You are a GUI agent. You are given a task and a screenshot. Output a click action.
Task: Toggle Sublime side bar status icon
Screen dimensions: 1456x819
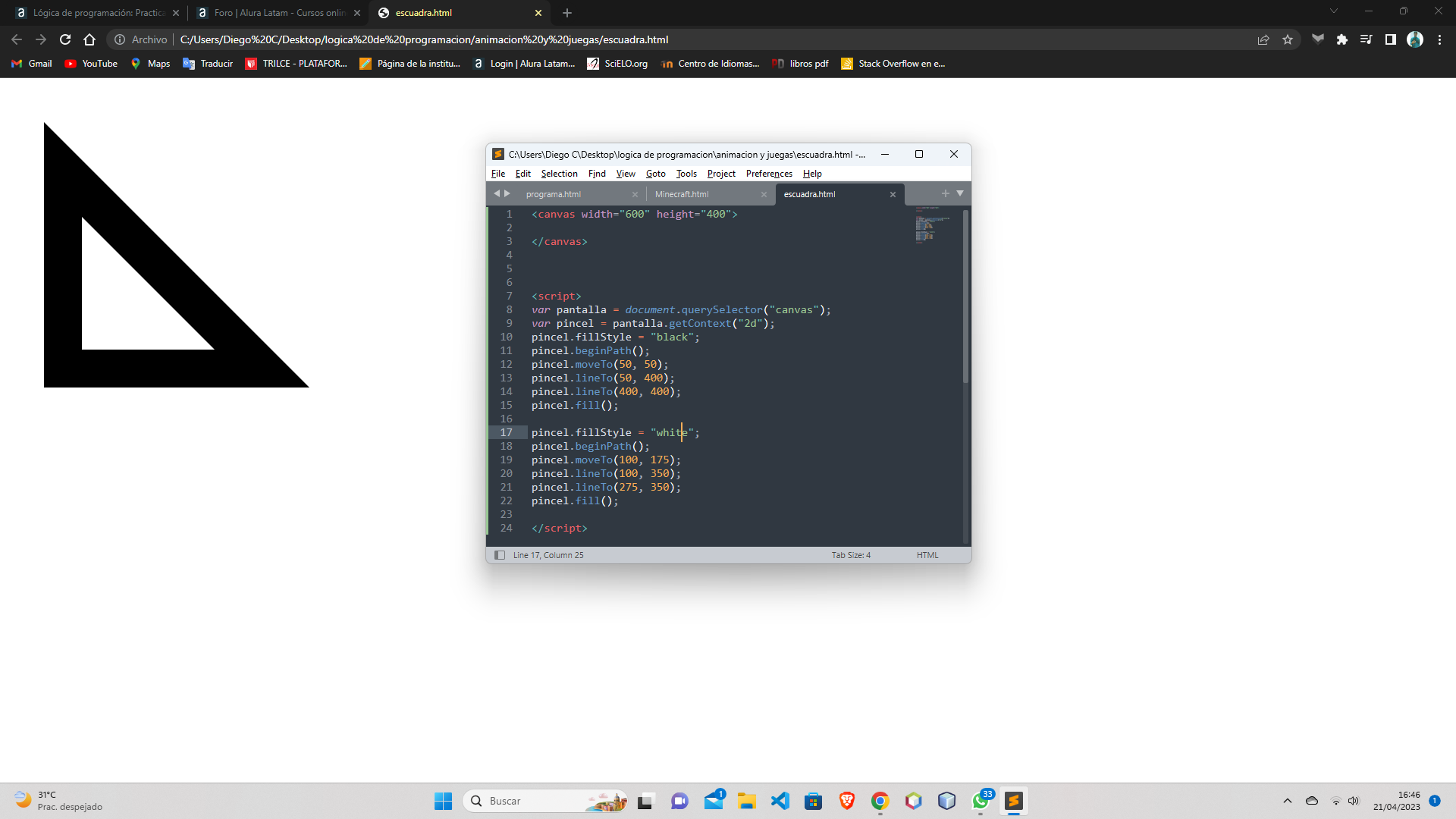pos(500,555)
